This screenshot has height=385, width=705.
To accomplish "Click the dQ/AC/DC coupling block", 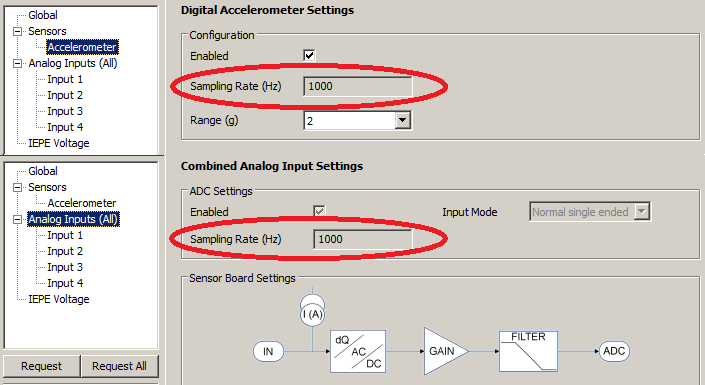I will click(358, 351).
